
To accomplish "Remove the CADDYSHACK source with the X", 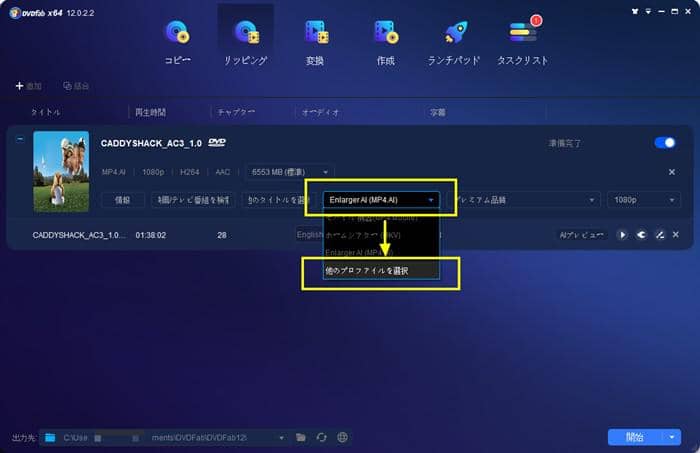I will (671, 172).
